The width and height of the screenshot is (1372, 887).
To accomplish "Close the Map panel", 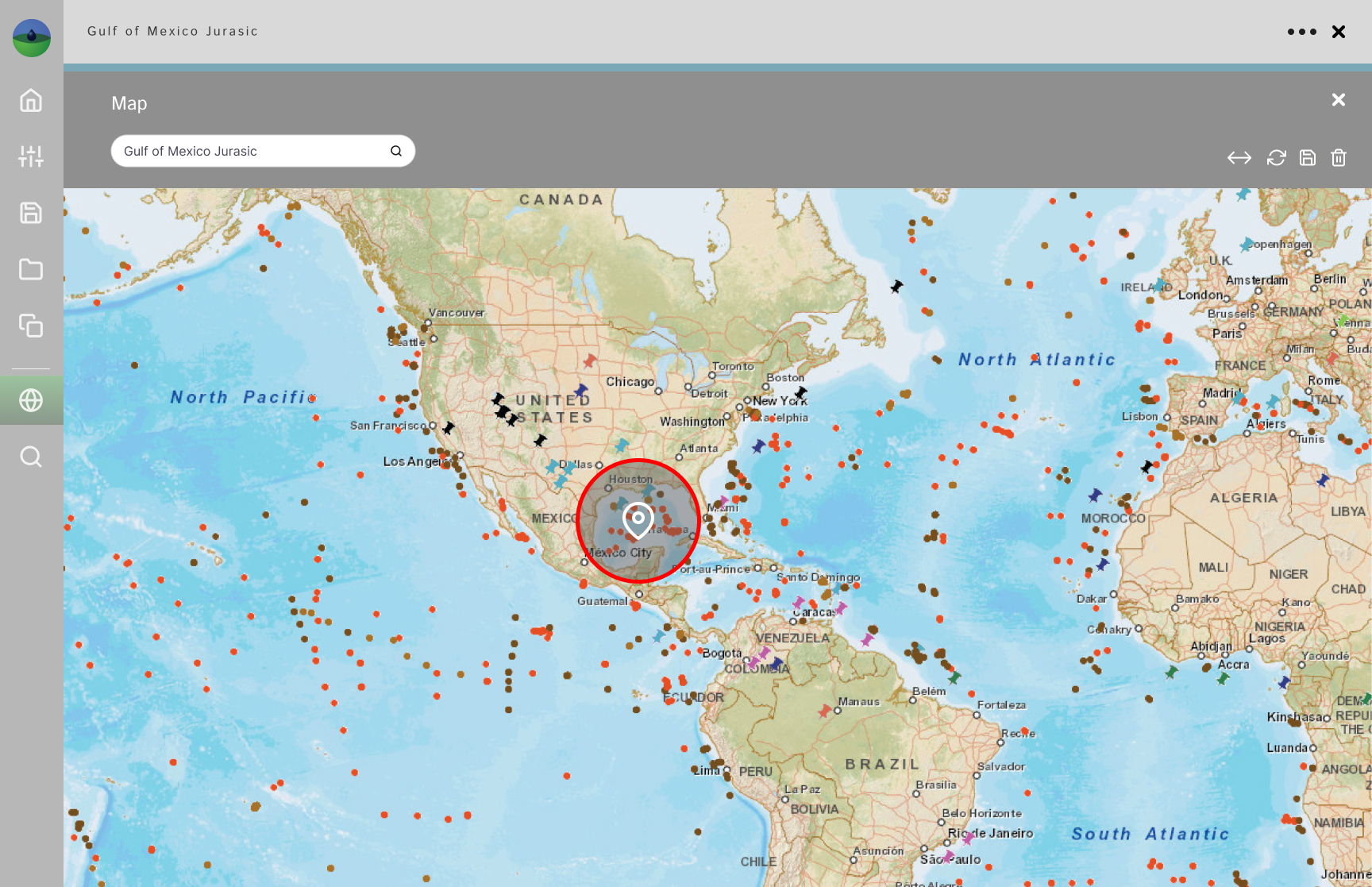I will pos(1339,100).
